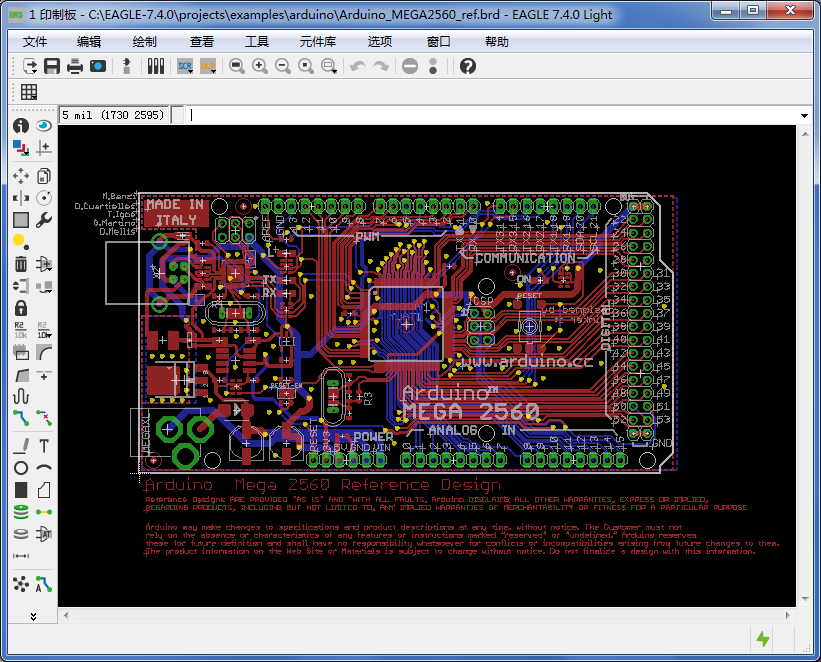
Task: Click the Stop command icon
Action: tap(410, 66)
